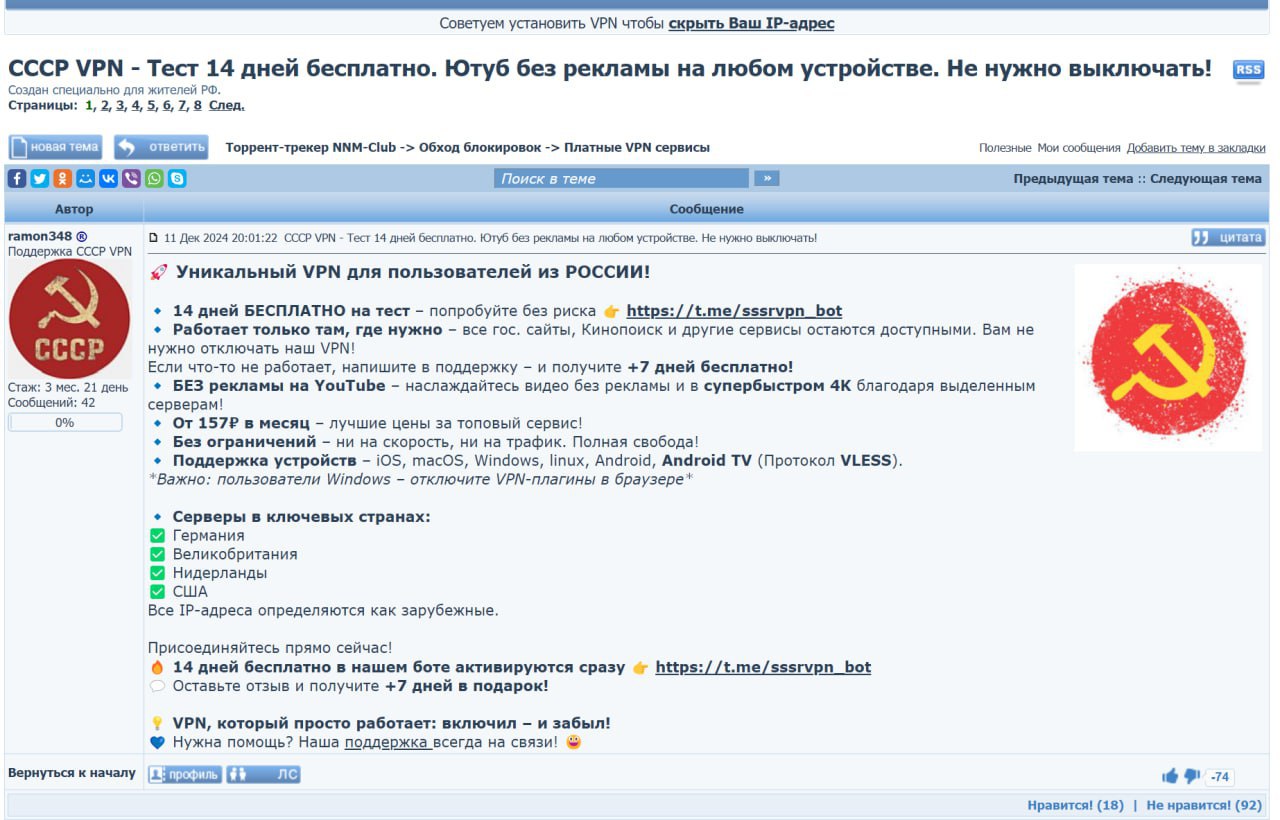Share topic via Skype
Image resolution: width=1280 pixels, height=820 pixels.
pos(178,178)
